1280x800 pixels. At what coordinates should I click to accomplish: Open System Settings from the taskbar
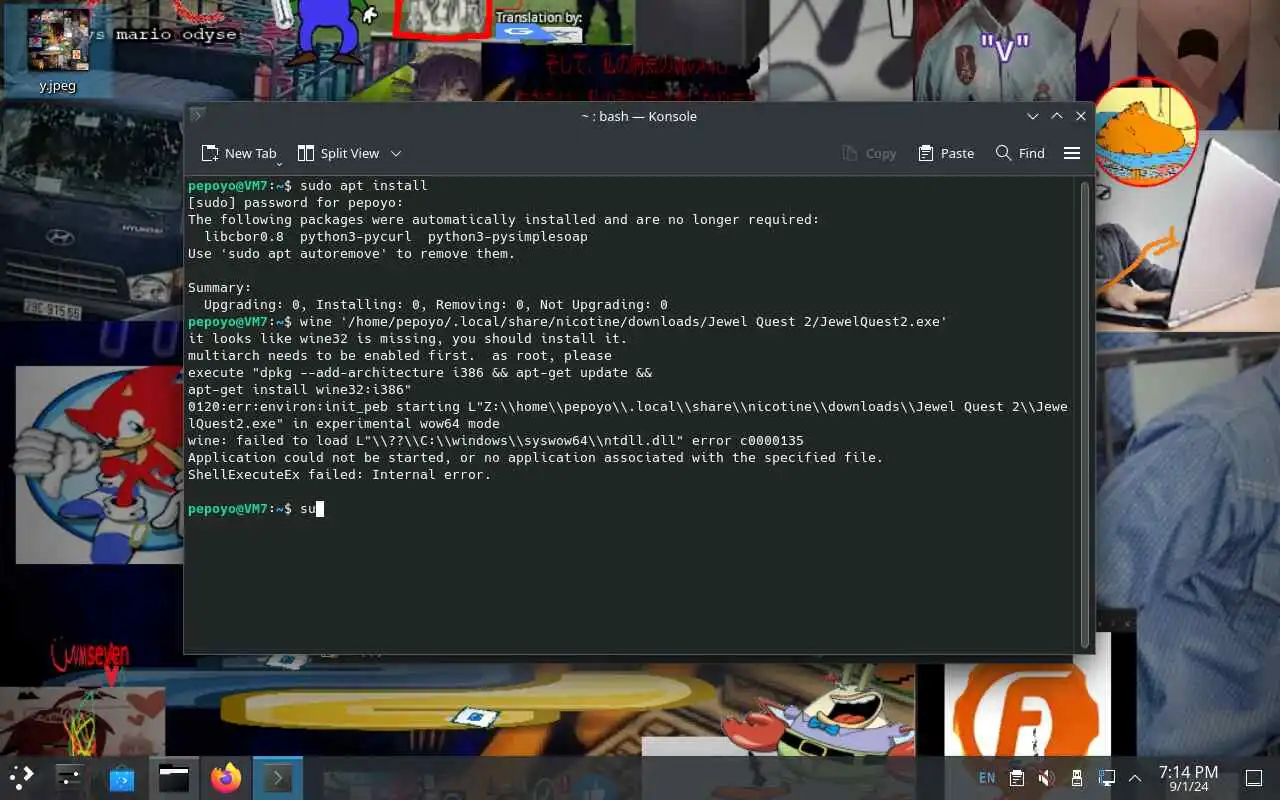70,778
